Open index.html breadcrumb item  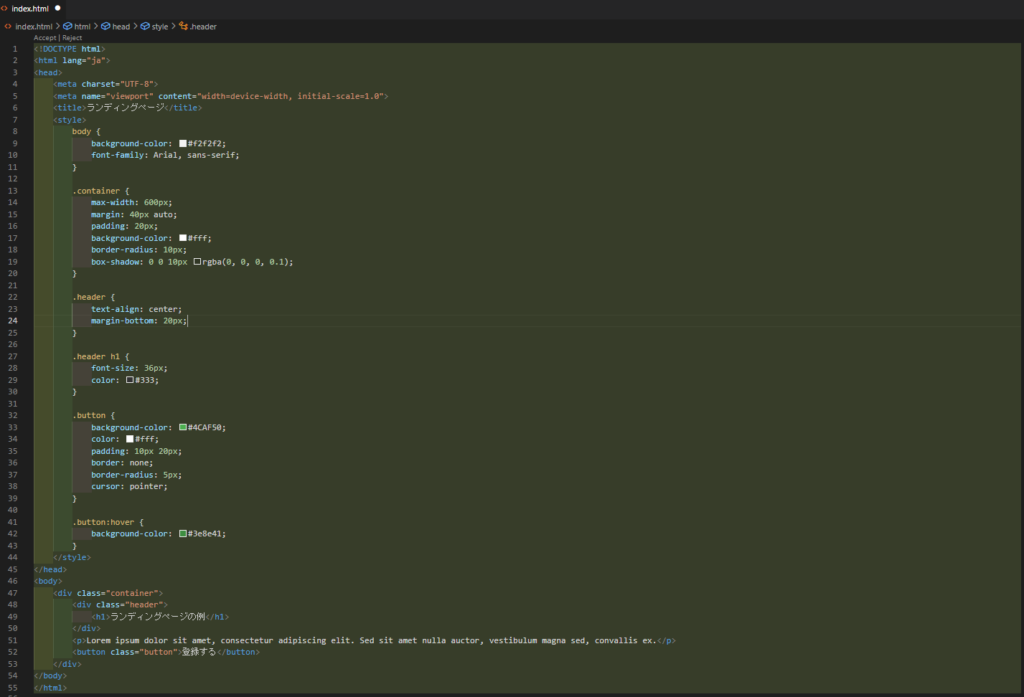coord(33,27)
